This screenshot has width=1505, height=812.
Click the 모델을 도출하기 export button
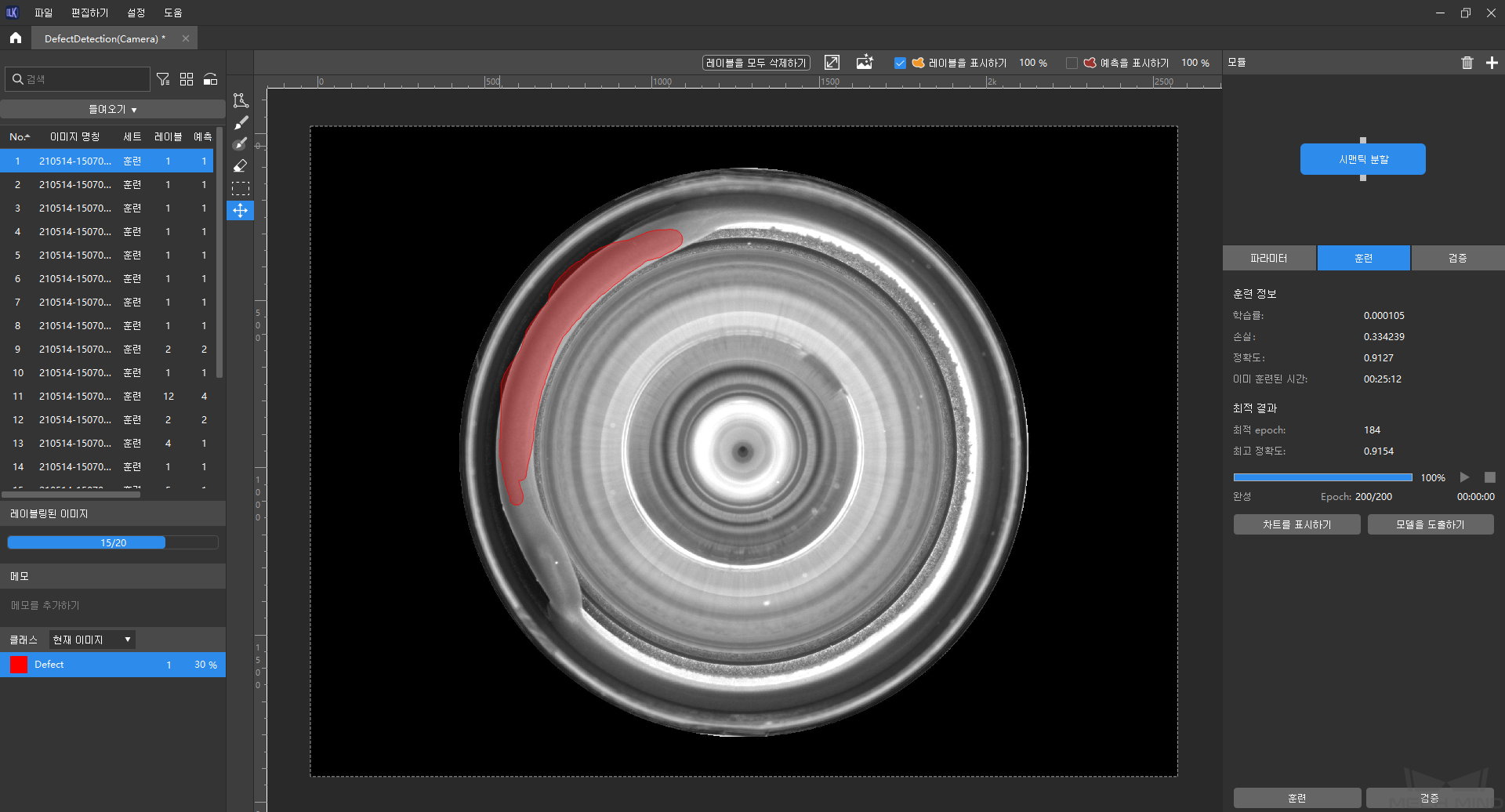pos(1431,524)
